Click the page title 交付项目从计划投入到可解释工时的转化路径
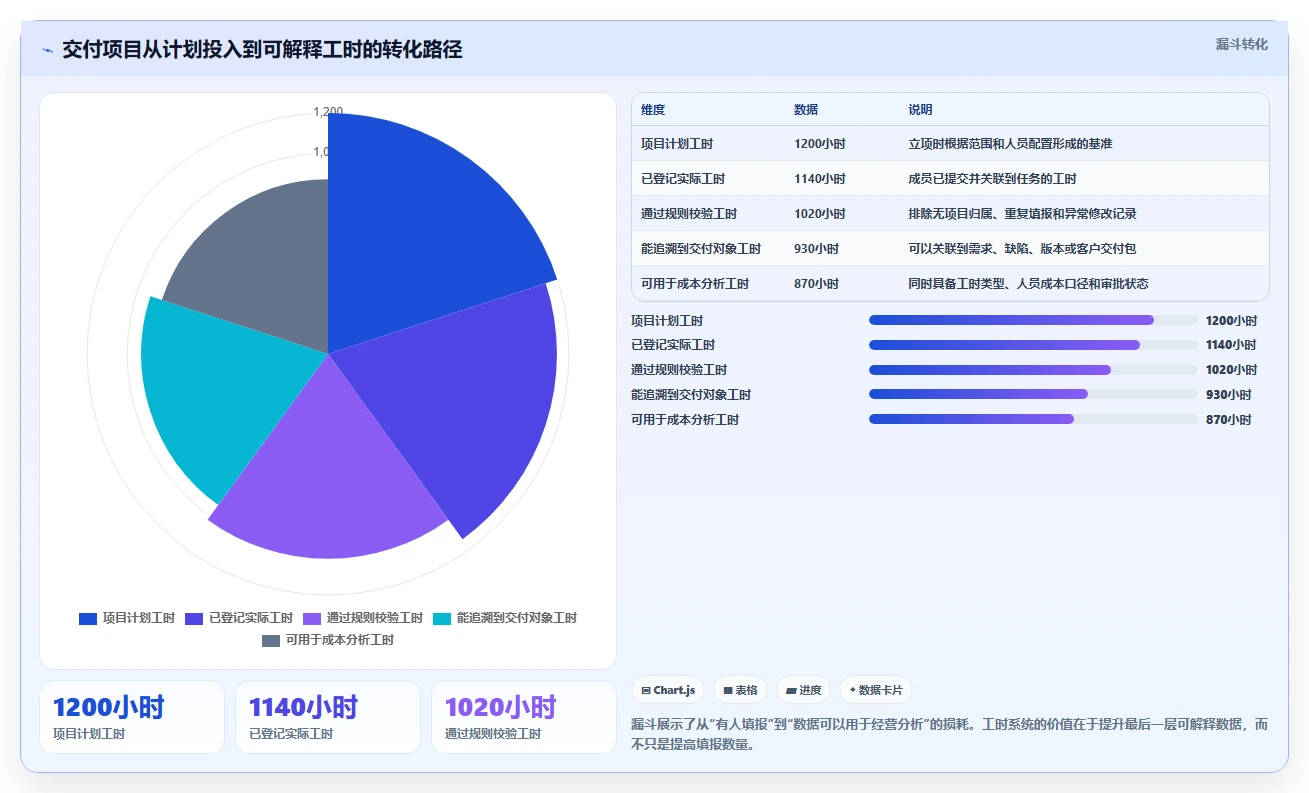 pyautogui.click(x=262, y=50)
